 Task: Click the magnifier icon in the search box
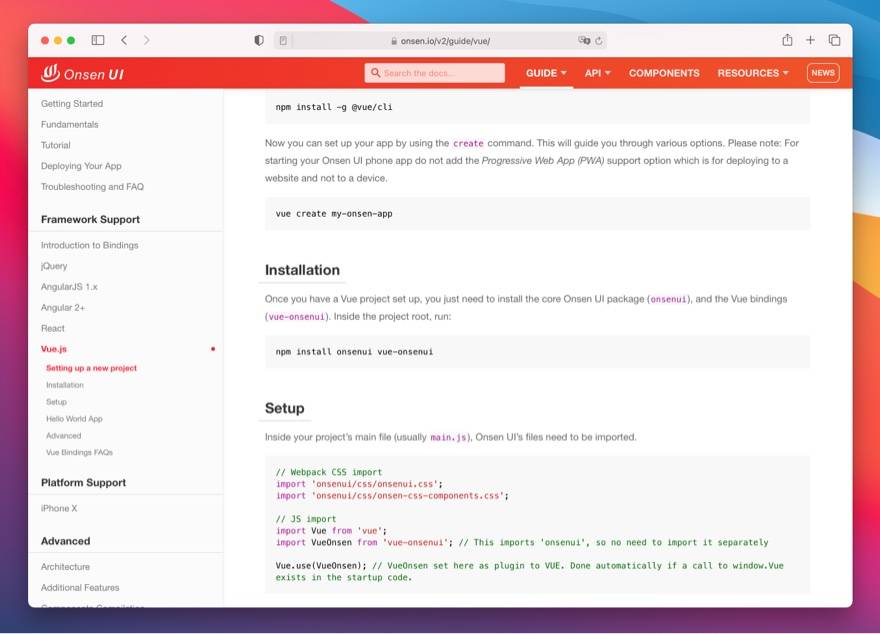click(375, 73)
